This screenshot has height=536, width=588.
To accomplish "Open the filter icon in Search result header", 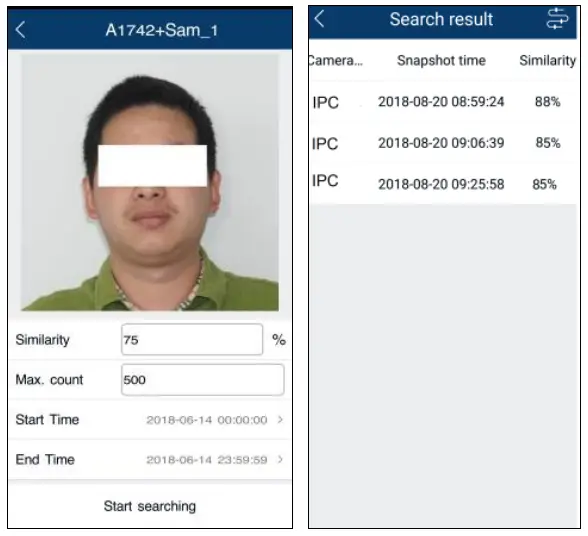I will [x=557, y=18].
